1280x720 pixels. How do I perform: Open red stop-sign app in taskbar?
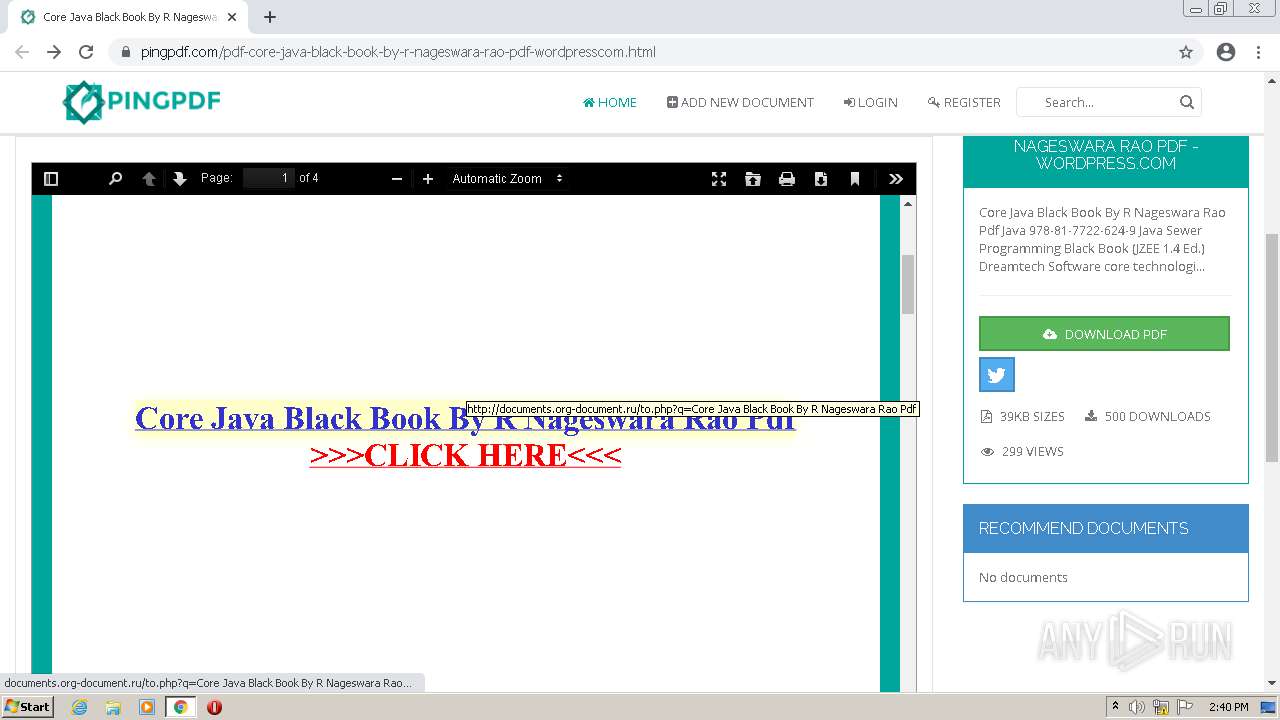pos(214,707)
